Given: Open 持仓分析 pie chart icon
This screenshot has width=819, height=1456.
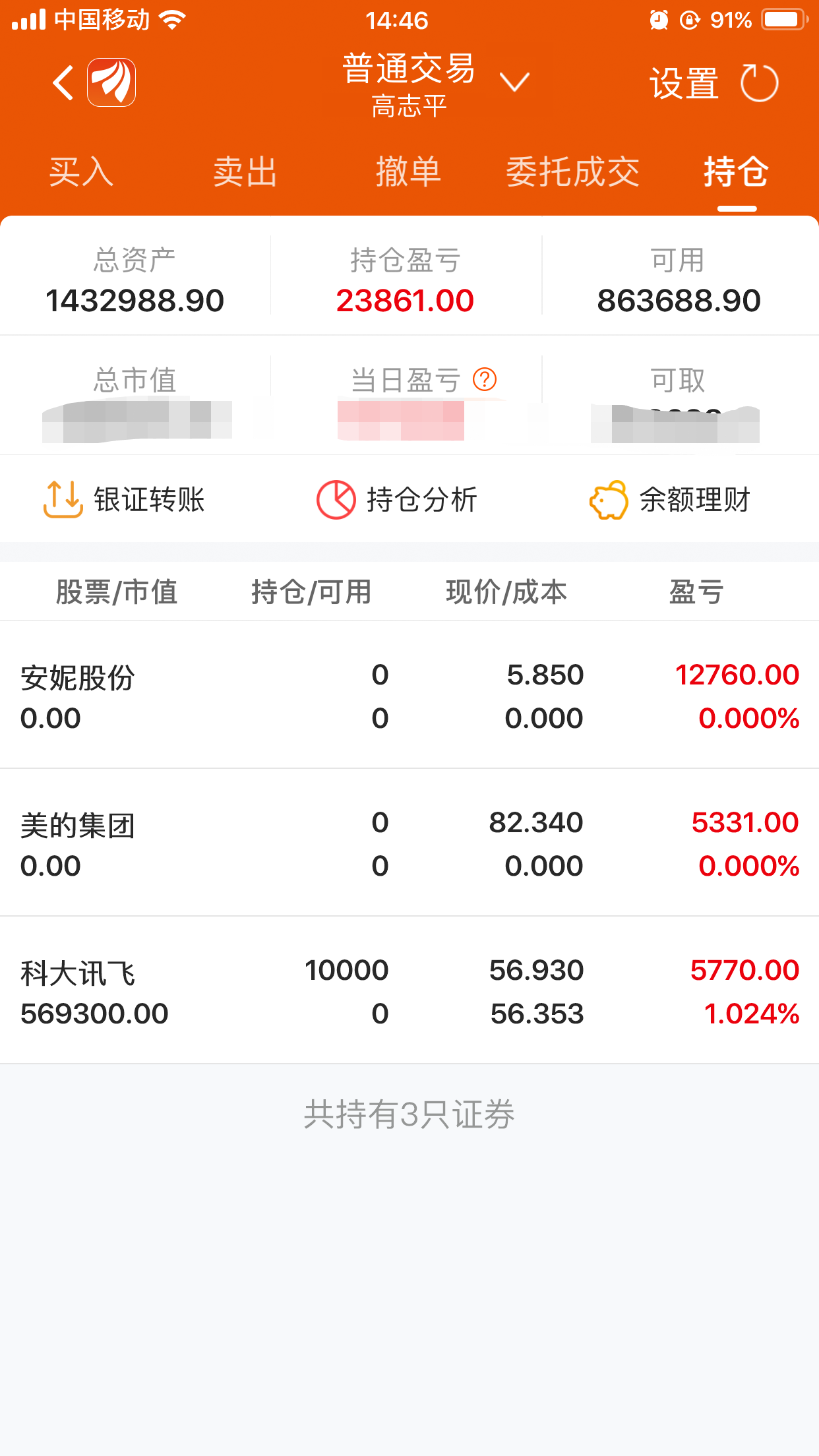Looking at the screenshot, I should 336,499.
